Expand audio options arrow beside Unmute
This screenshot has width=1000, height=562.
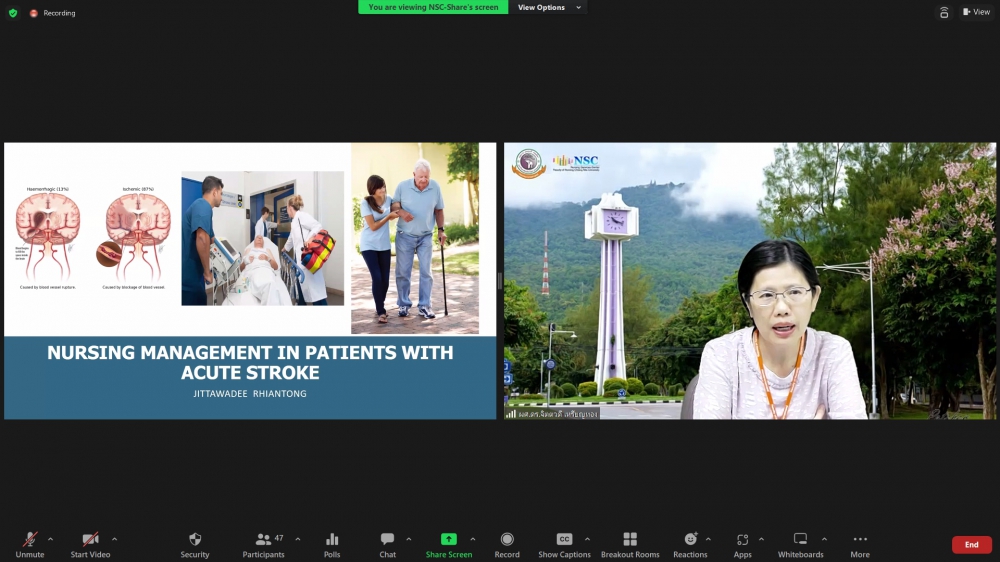[x=51, y=539]
